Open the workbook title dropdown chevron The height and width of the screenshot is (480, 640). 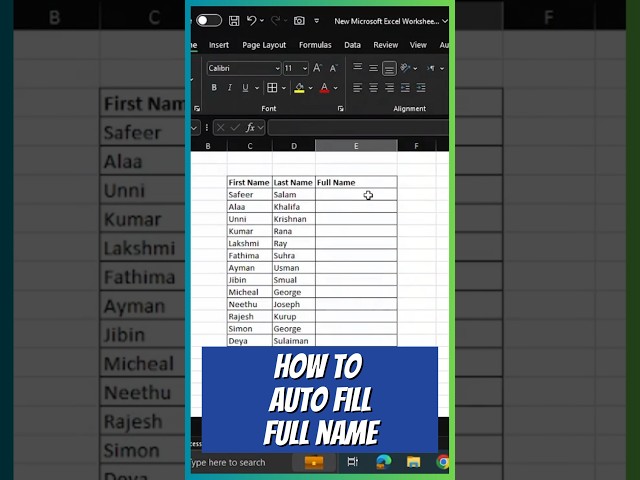click(445, 21)
